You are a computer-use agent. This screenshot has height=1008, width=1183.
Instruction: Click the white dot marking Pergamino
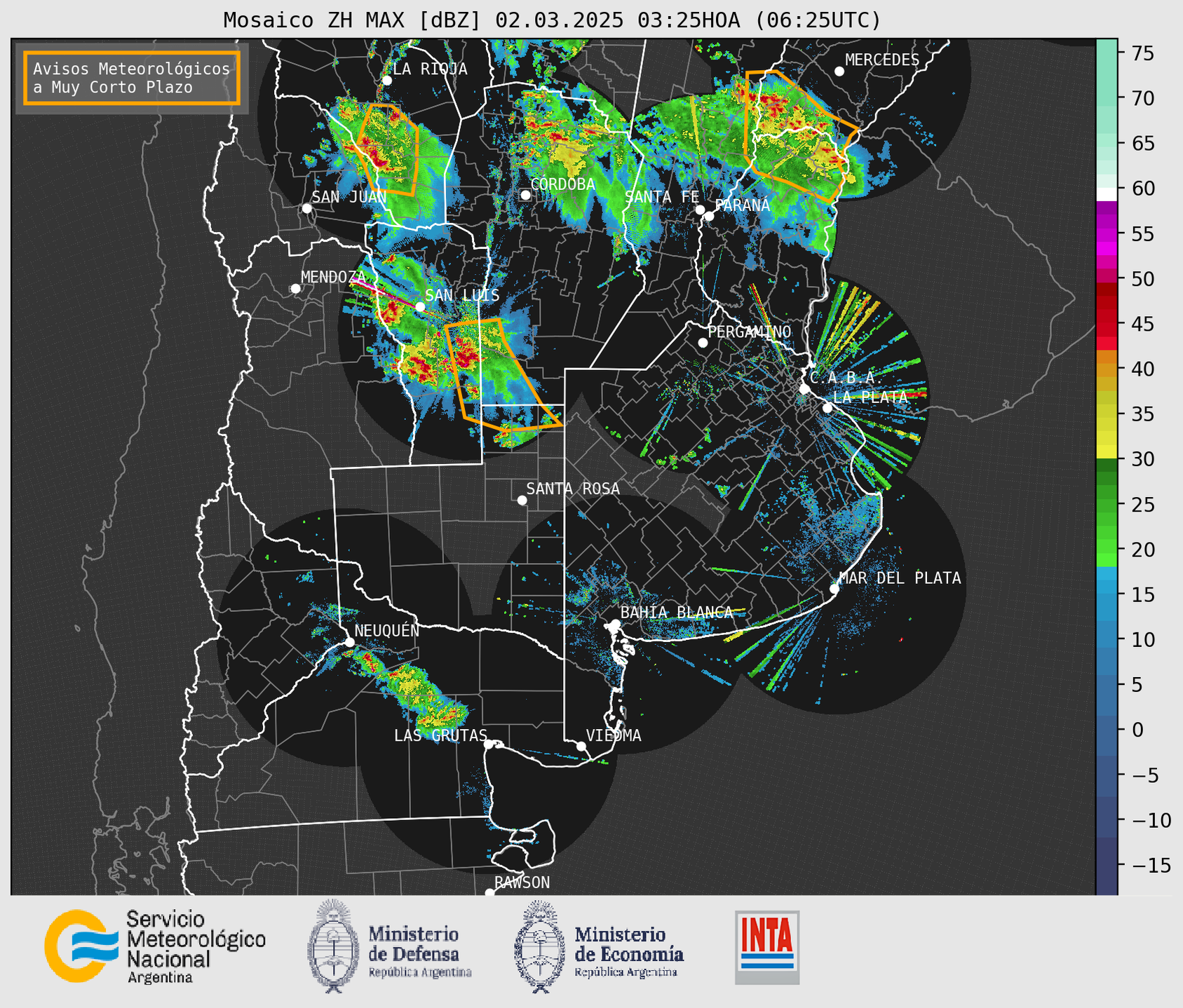point(703,343)
